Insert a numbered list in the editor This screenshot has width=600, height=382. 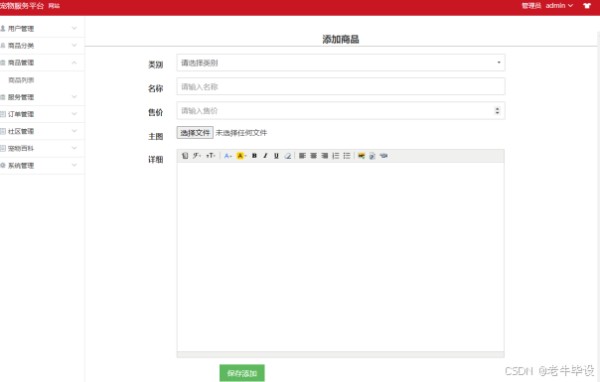click(336, 156)
